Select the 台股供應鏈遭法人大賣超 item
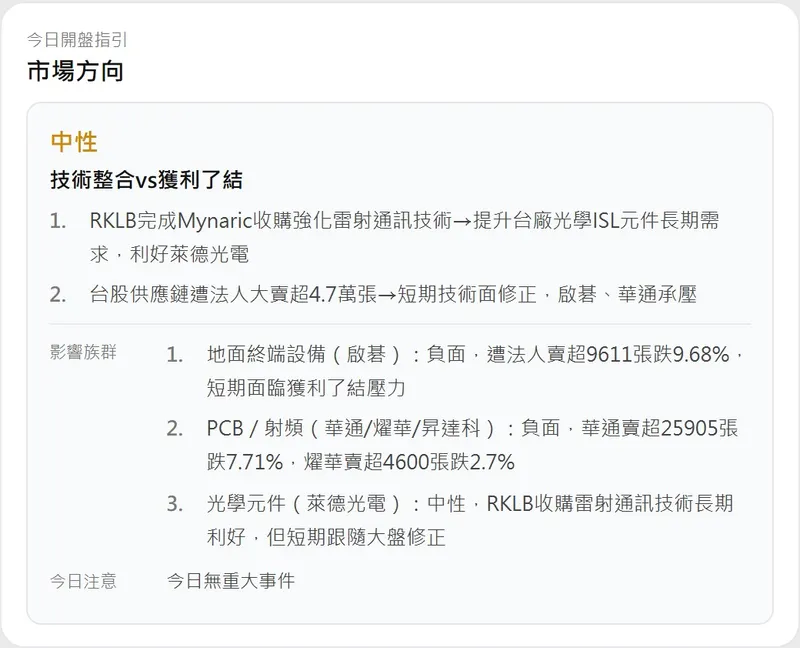The width and height of the screenshot is (800, 648). pos(393,294)
